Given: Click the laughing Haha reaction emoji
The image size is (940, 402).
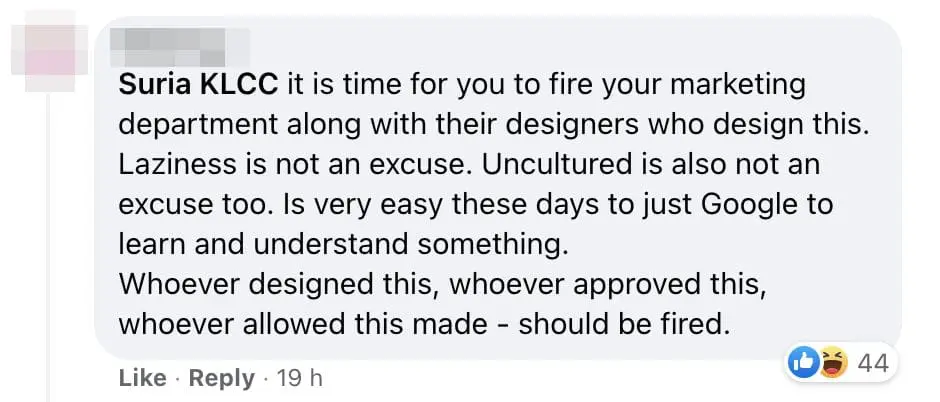Looking at the screenshot, I should pos(831,362).
